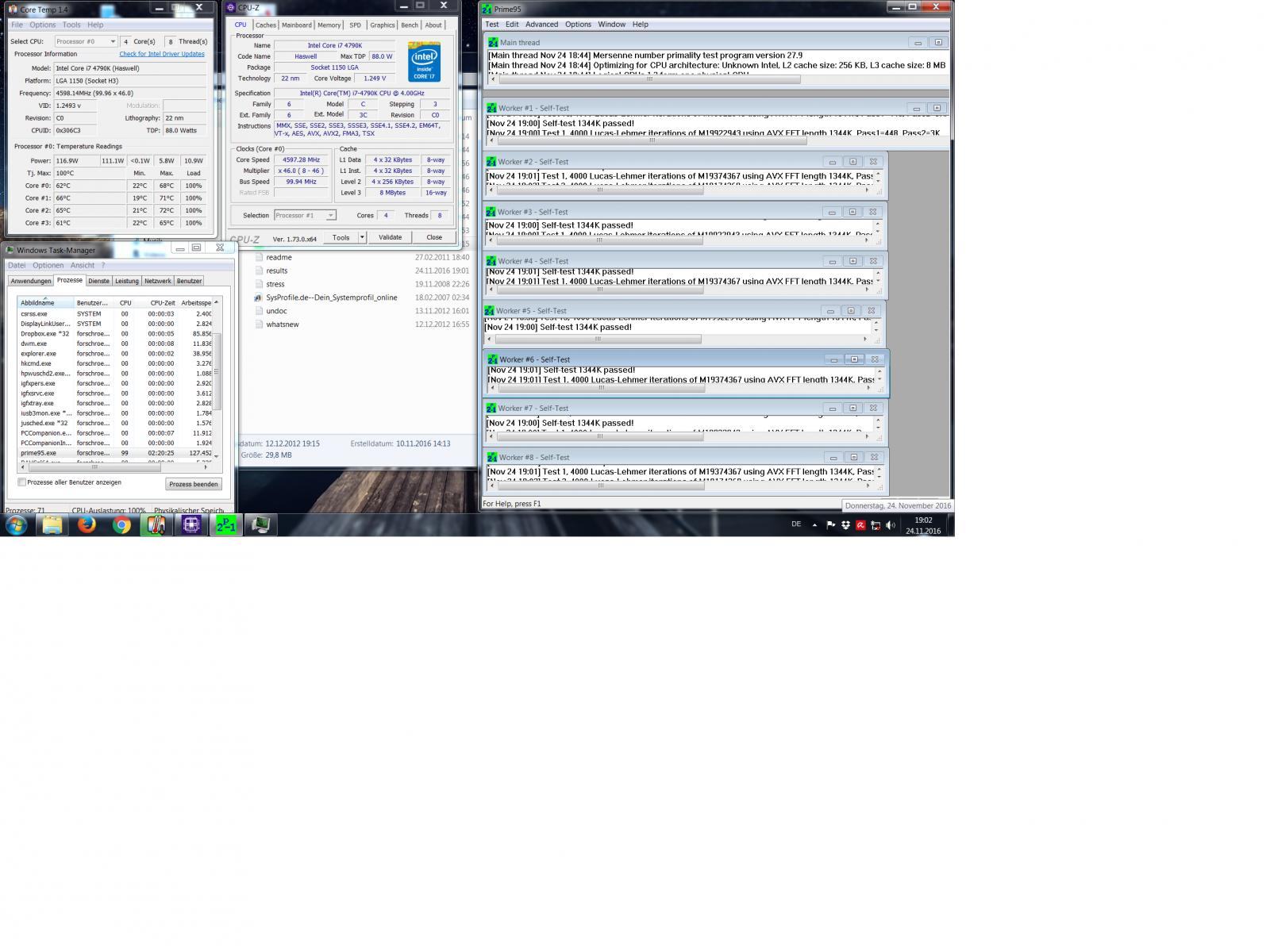Open Core Temp Tools menu

coord(71,25)
